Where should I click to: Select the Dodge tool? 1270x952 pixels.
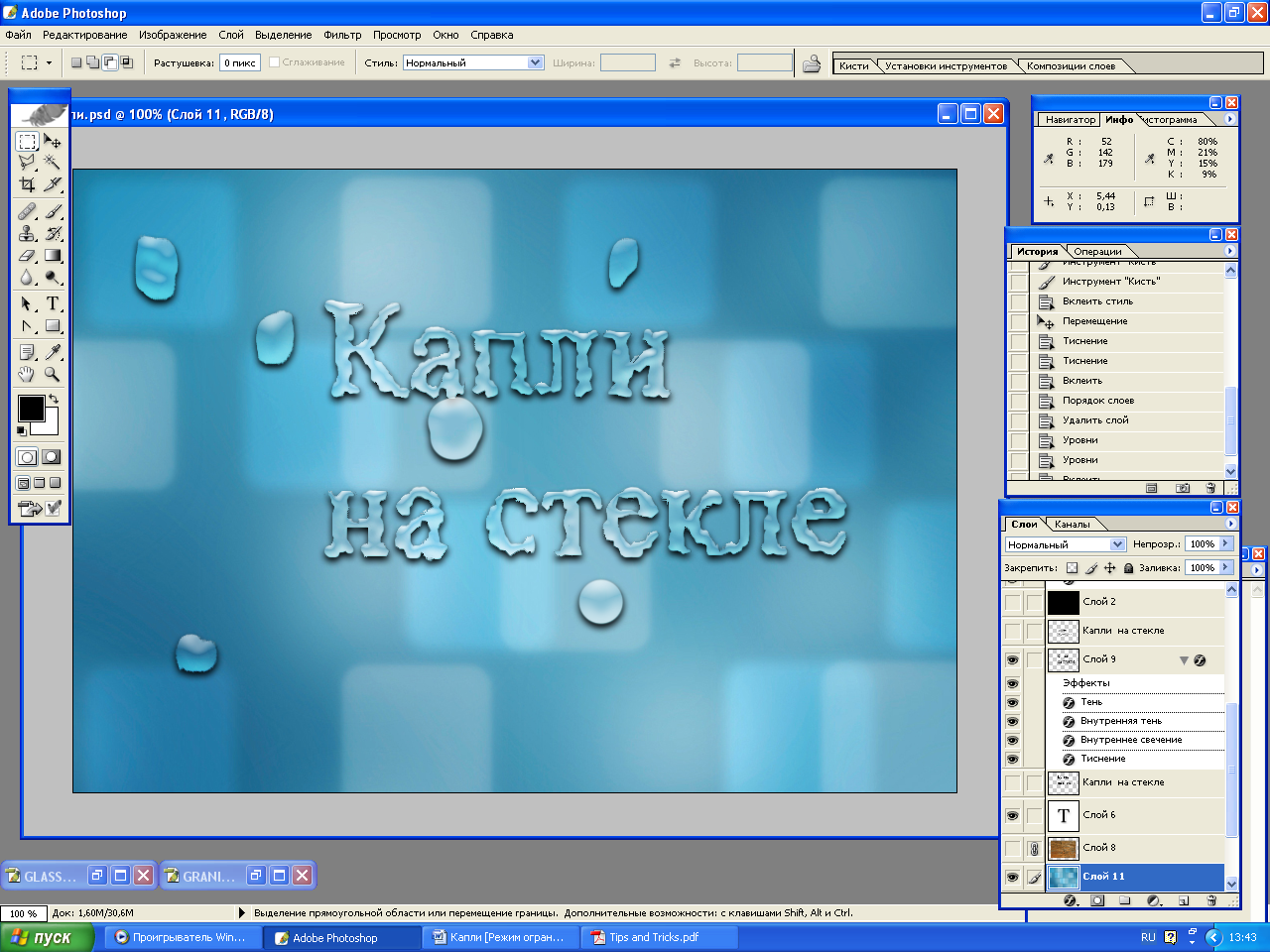53,277
